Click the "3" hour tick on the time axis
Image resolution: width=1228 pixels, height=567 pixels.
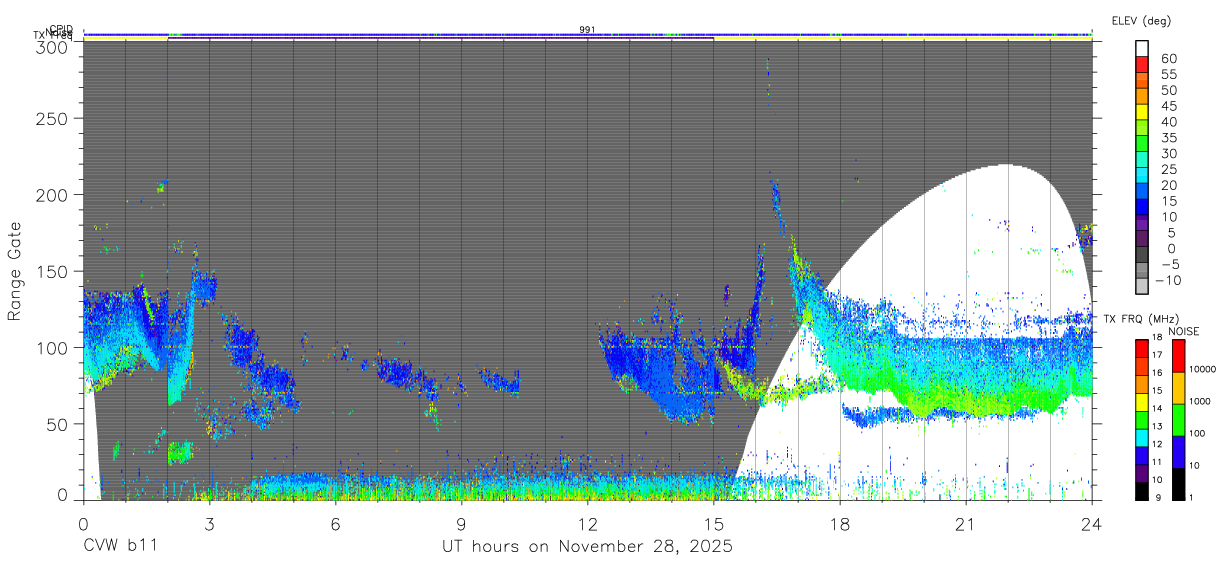coord(209,523)
